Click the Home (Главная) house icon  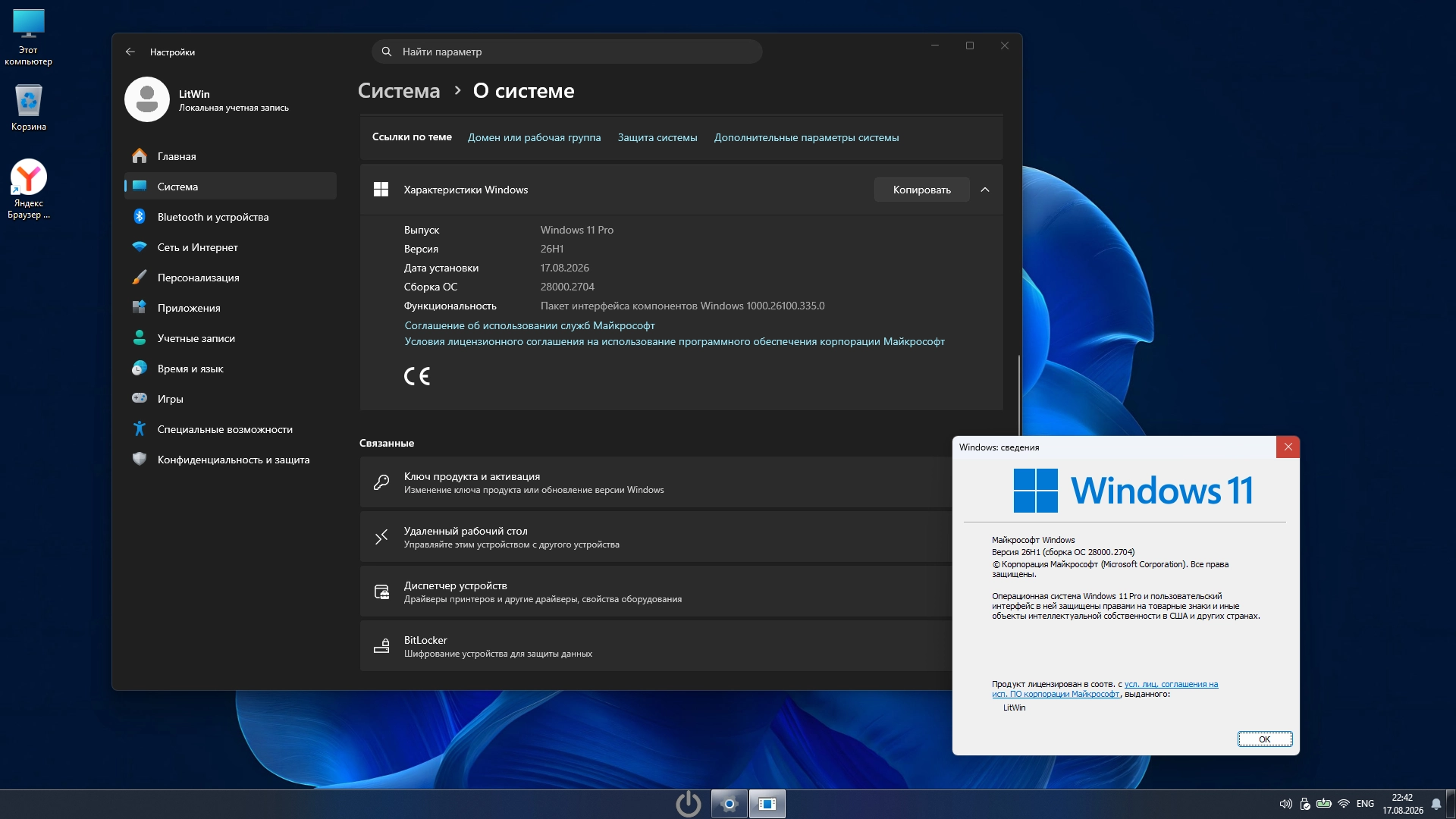(140, 156)
